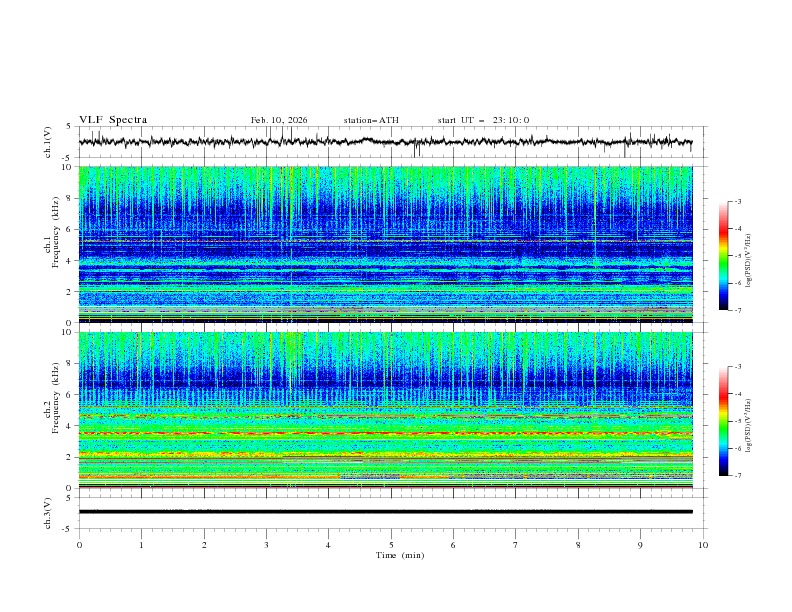The width and height of the screenshot is (792, 612).
Task: Click the "VLF Spectra" plot title
Action: tap(113, 120)
